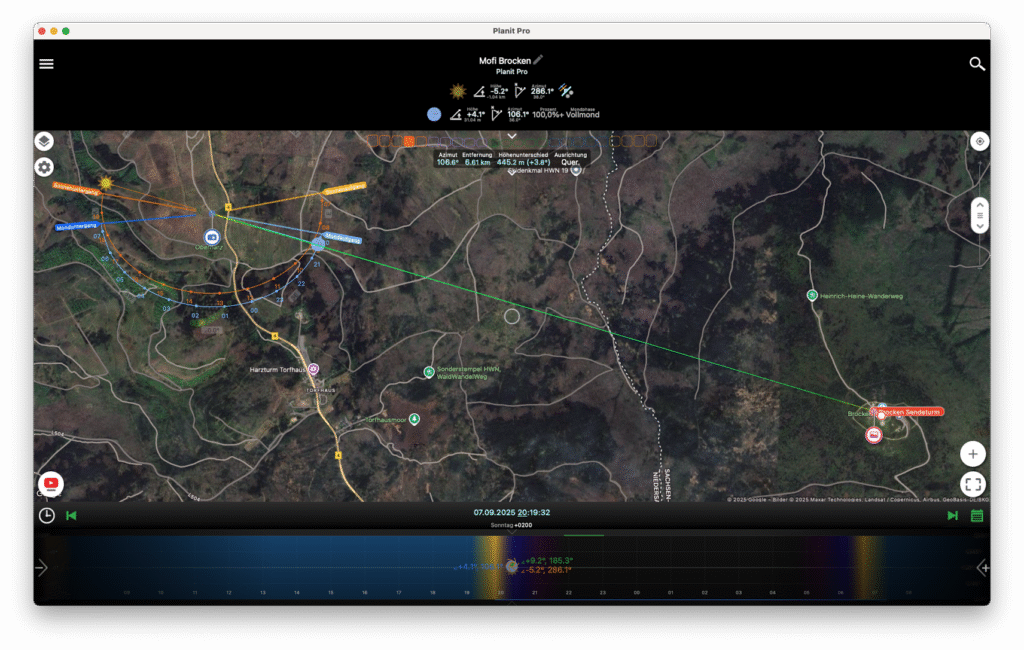
Task: Click the moon position marker on map
Action: pos(318,244)
